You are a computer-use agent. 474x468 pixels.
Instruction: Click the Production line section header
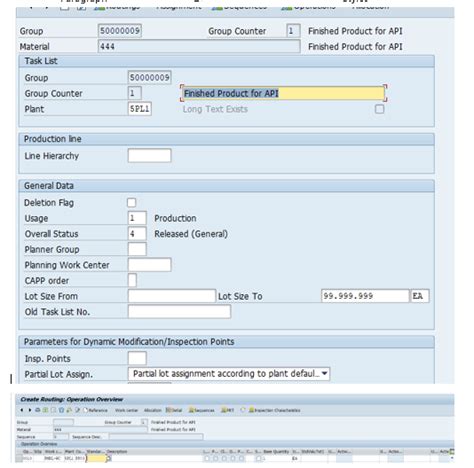tap(226, 139)
